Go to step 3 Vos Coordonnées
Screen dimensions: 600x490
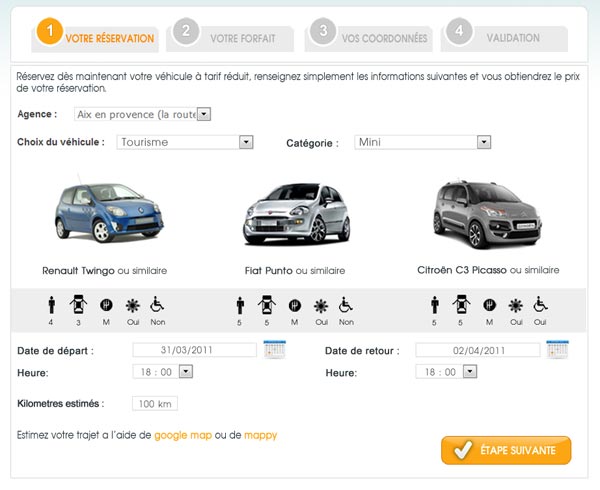(x=368, y=35)
